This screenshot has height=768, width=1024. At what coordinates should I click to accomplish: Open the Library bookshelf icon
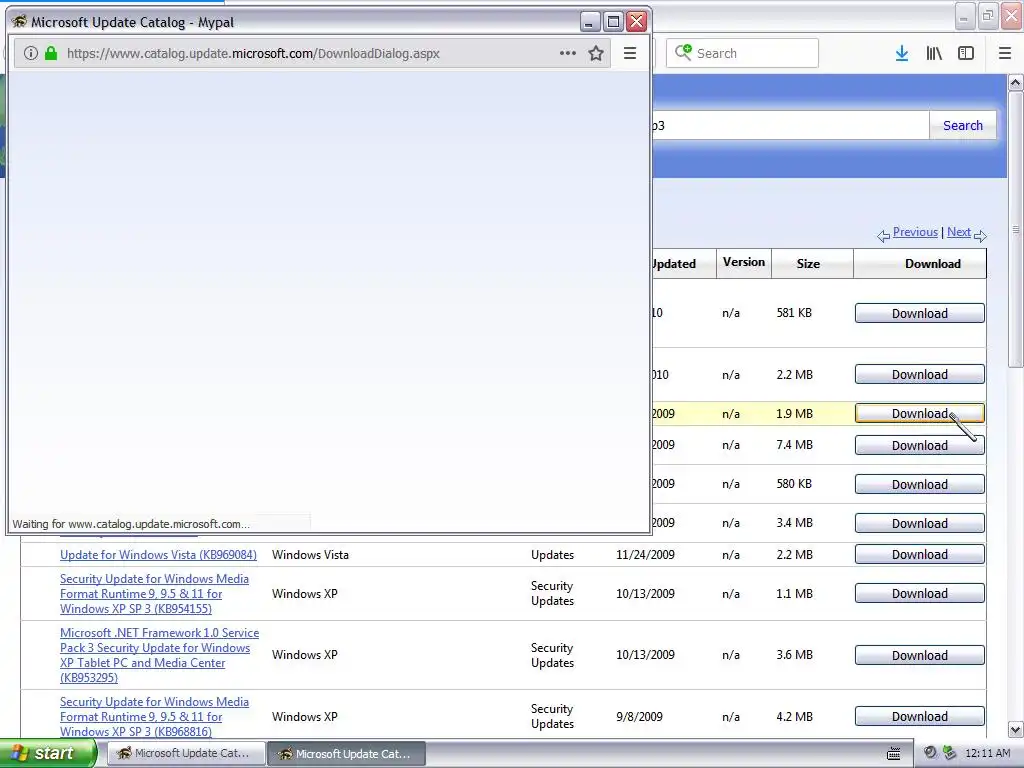click(934, 54)
